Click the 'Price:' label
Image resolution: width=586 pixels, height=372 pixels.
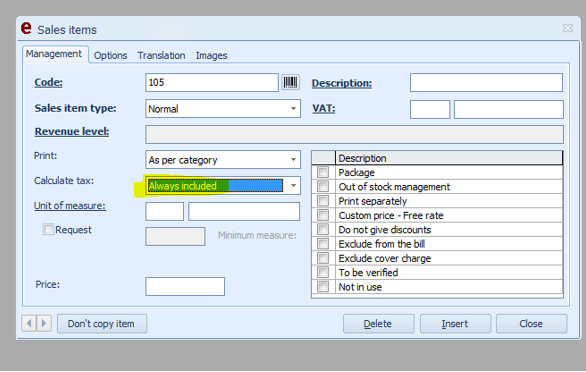[47, 284]
